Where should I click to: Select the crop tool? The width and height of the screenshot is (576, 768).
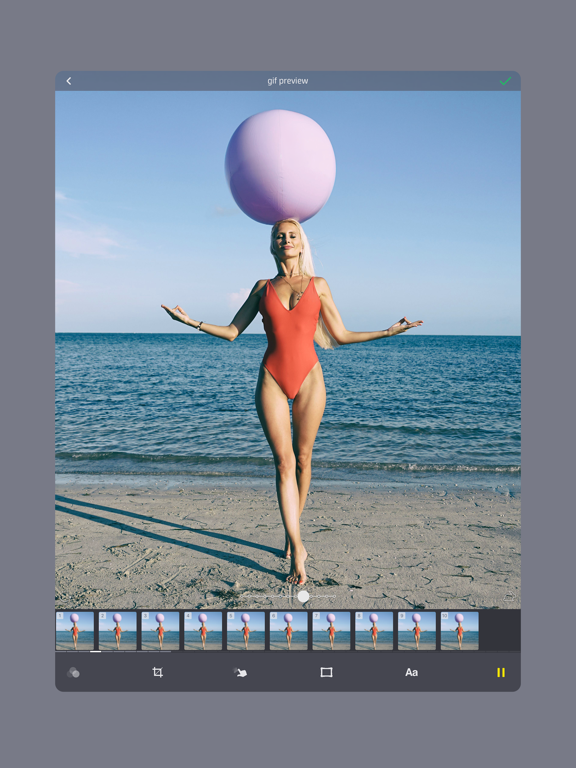(x=157, y=672)
